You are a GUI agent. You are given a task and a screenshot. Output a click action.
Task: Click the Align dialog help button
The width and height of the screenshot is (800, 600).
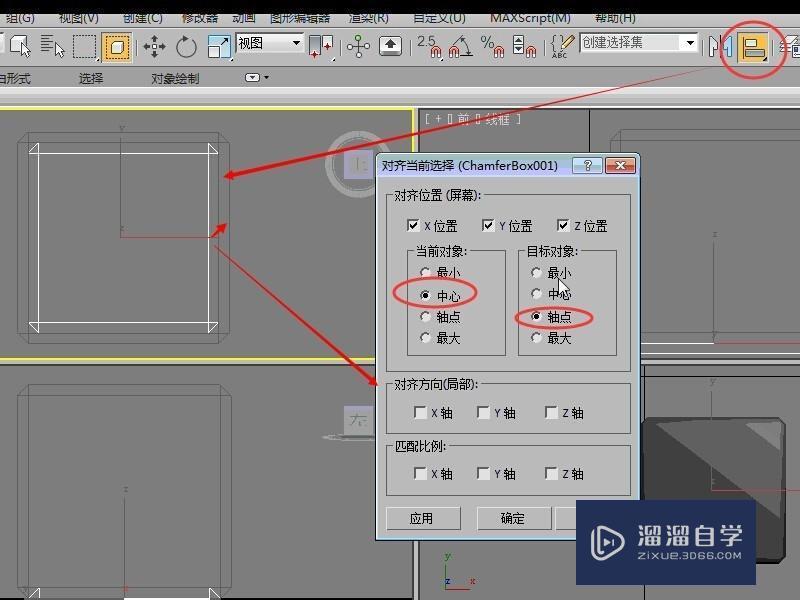[x=587, y=165]
